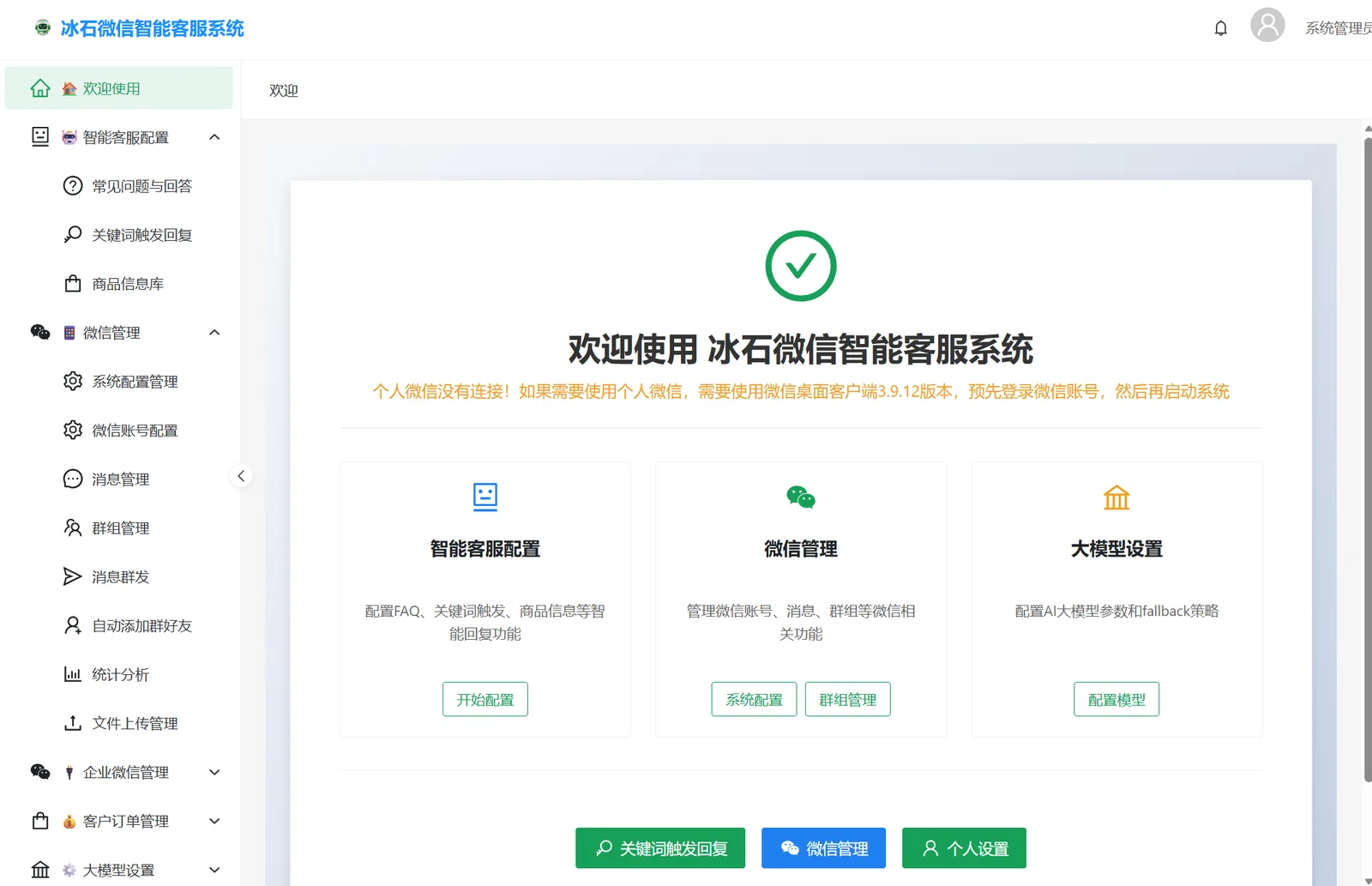The height and width of the screenshot is (886, 1372).
Task: Click the upload icon for 文件上传管理
Action: click(73, 724)
